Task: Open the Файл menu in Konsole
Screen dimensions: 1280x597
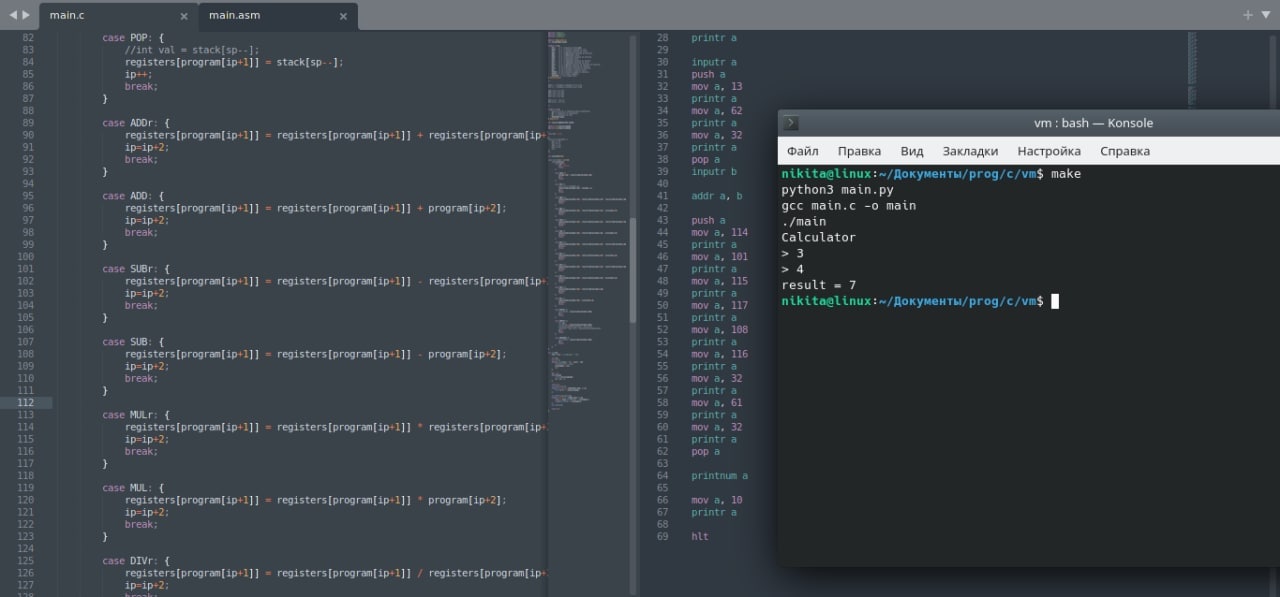Action: pos(802,151)
